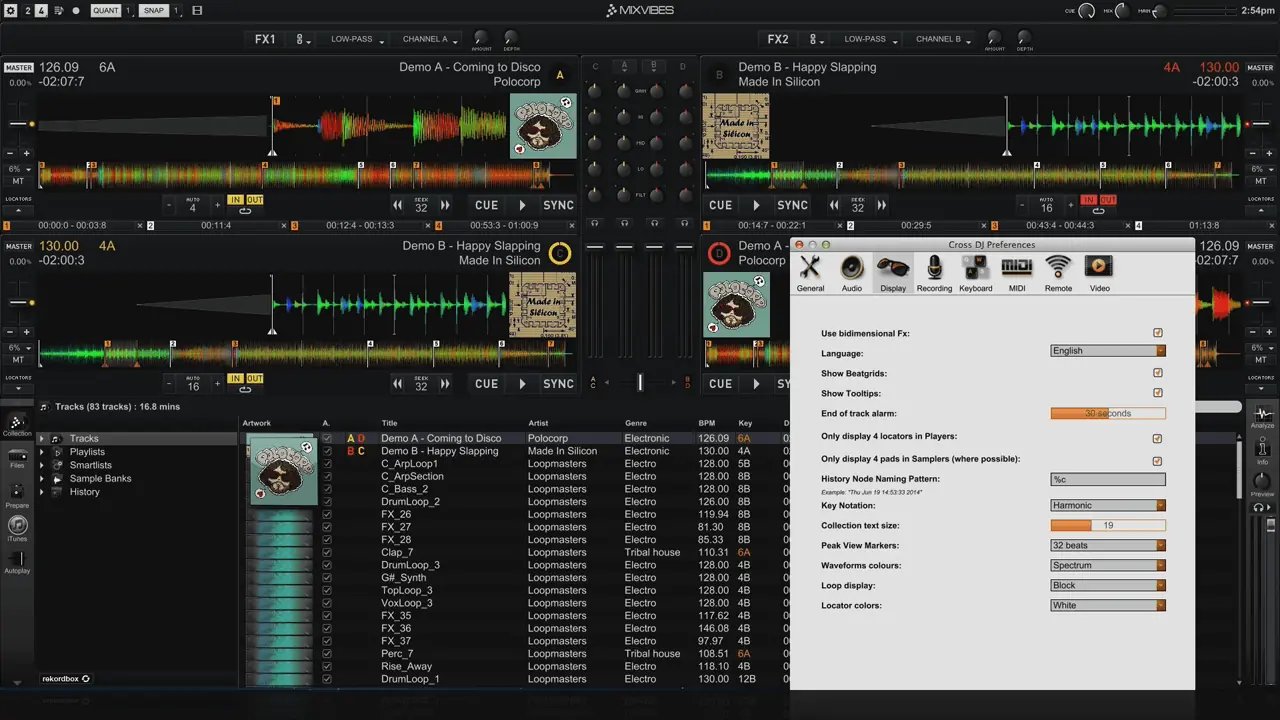Uncheck Use bidimensional Fx option
This screenshot has height=720, width=1280.
click(x=1158, y=333)
